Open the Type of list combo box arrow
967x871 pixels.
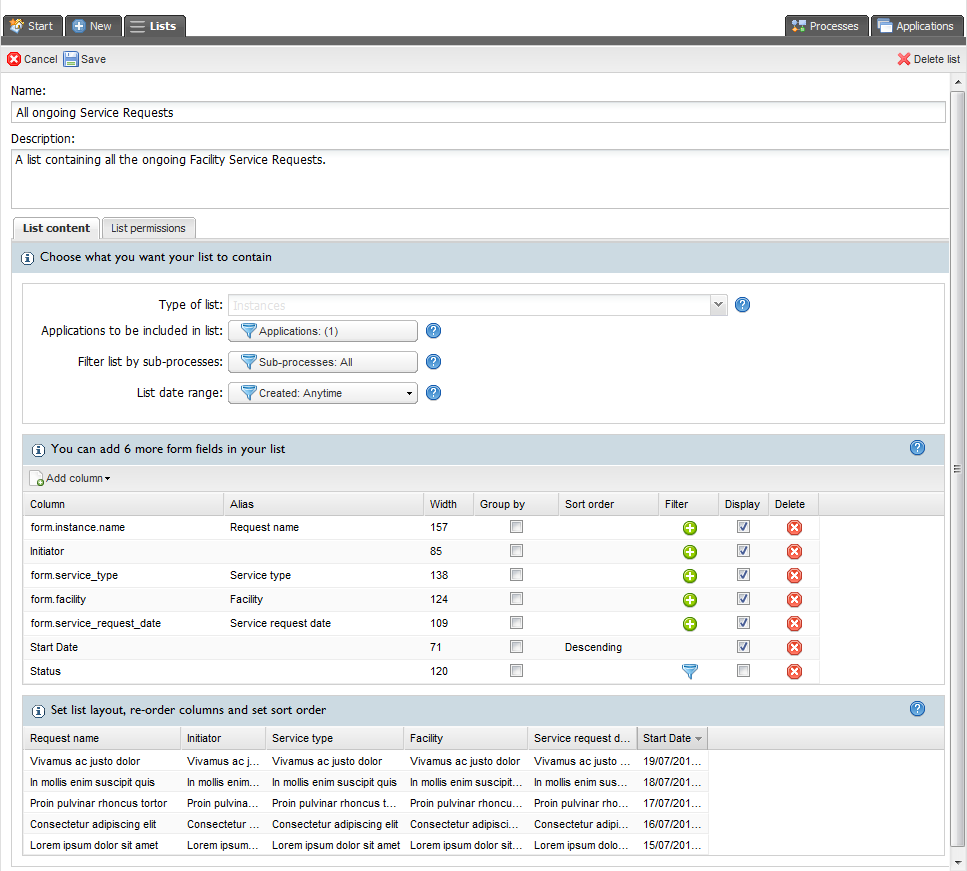717,305
